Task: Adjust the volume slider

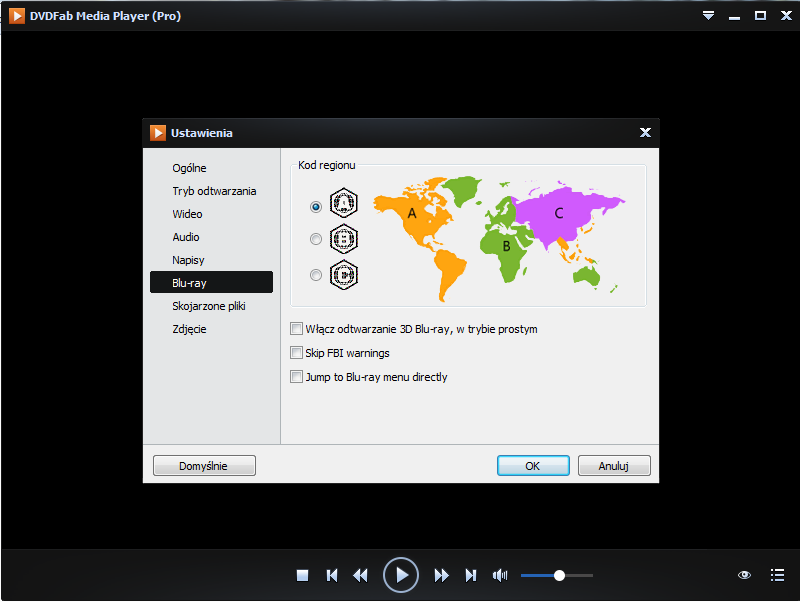Action: [x=557, y=575]
